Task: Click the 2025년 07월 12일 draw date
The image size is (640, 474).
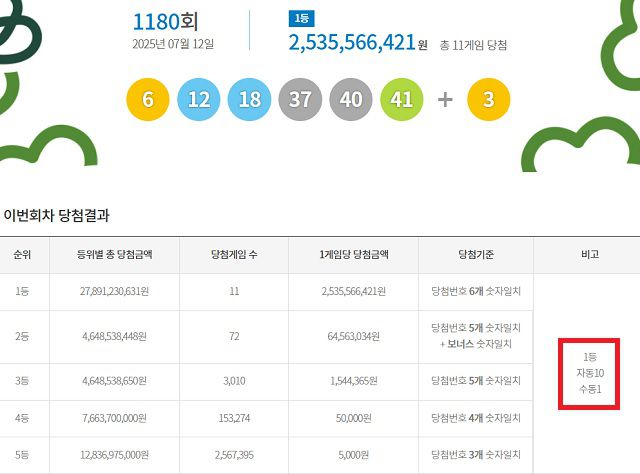Action: point(173,44)
